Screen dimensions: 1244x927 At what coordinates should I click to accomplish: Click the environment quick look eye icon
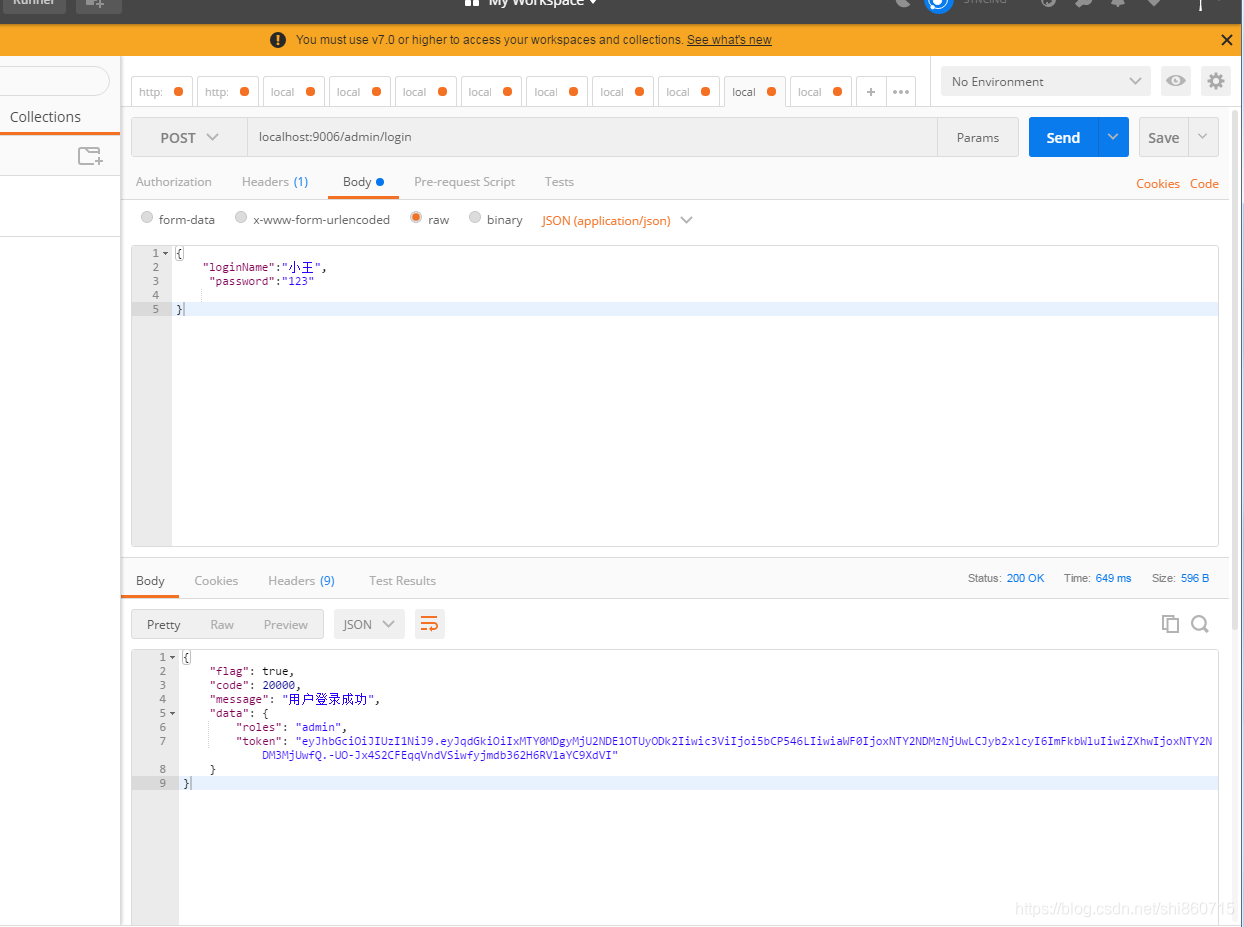(1176, 81)
